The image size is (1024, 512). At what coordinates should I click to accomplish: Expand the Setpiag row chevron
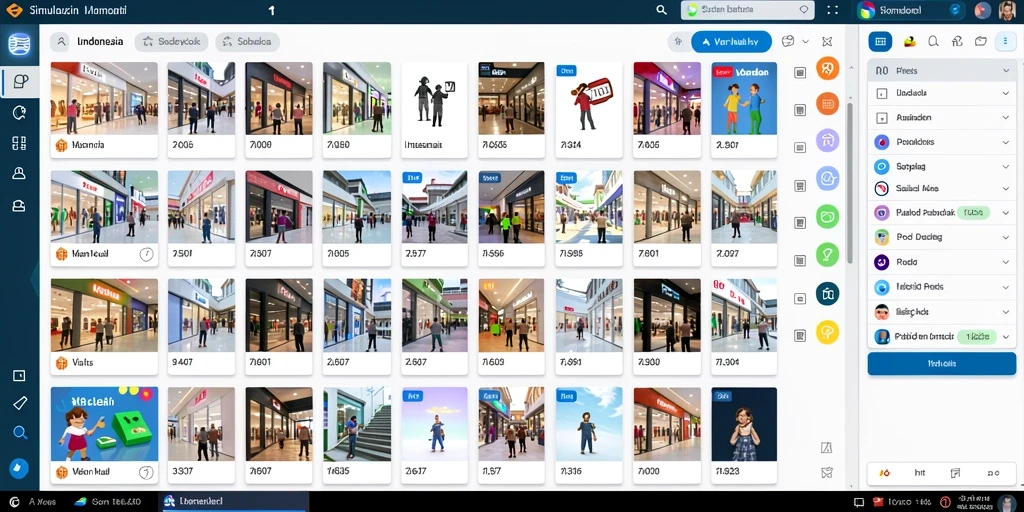point(1006,167)
